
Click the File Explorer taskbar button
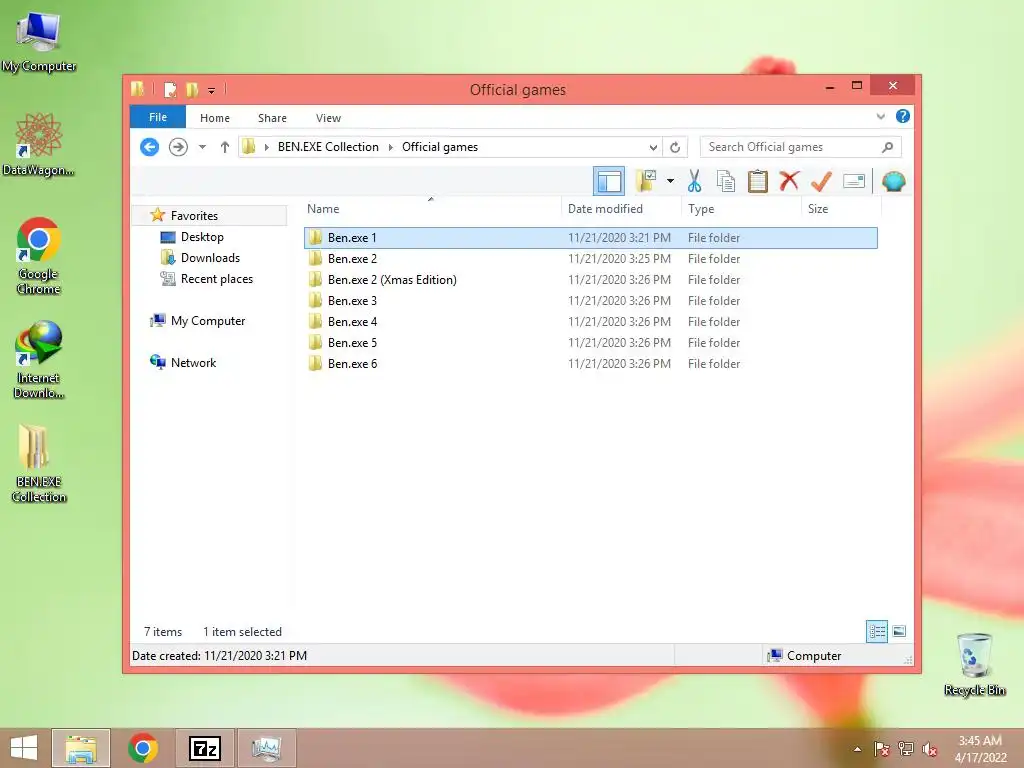80,748
